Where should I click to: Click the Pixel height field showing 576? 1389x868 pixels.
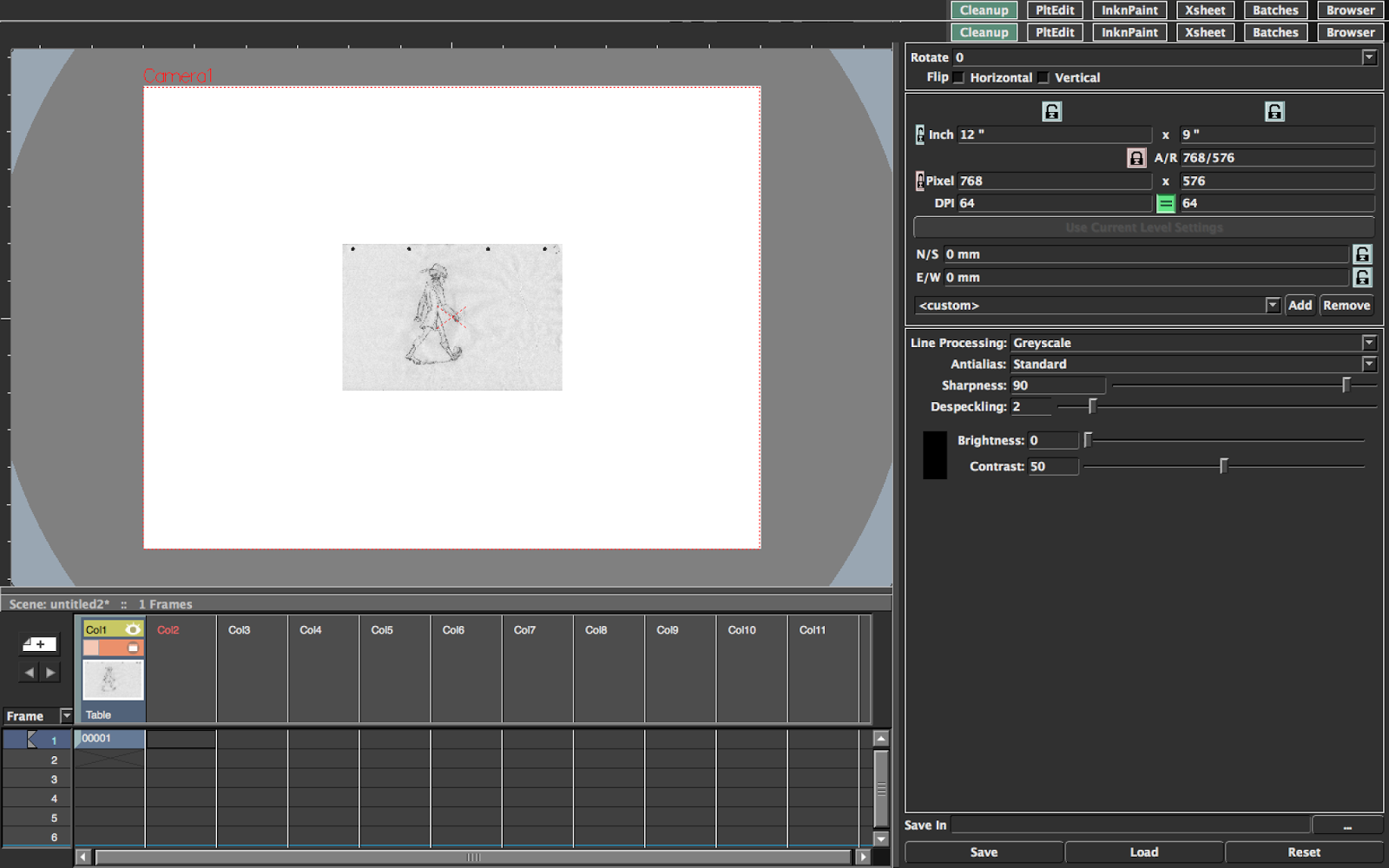pos(1277,181)
